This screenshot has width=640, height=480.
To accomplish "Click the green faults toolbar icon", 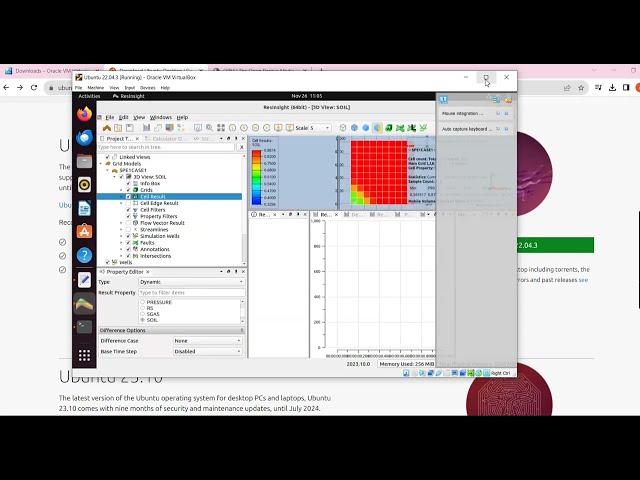I will pos(400,128).
